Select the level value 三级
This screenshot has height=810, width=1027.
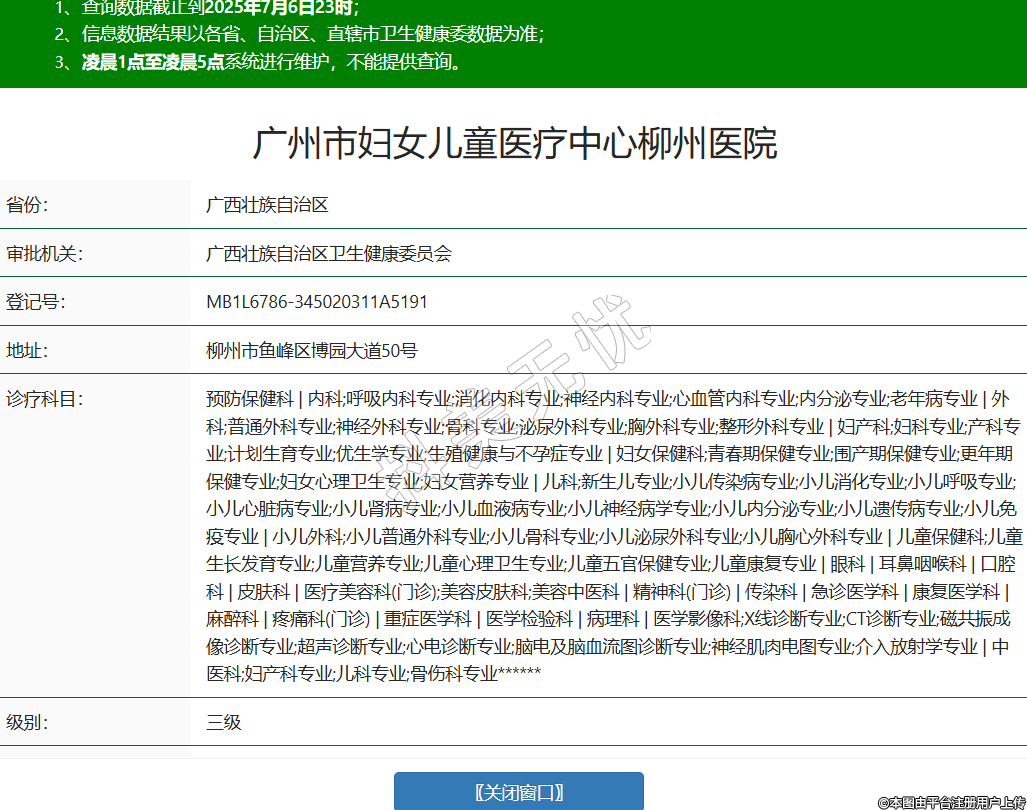[x=224, y=722]
